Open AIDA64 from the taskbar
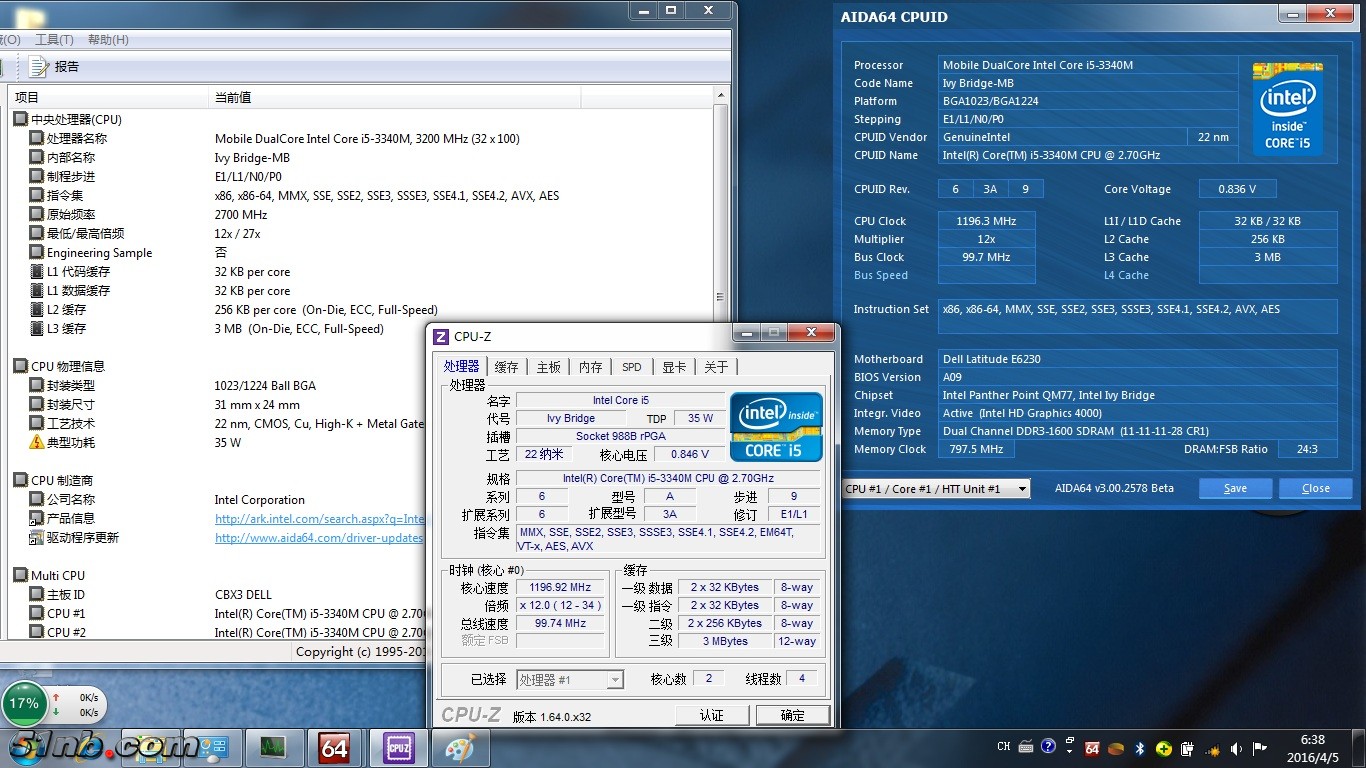This screenshot has width=1366, height=768. point(333,747)
